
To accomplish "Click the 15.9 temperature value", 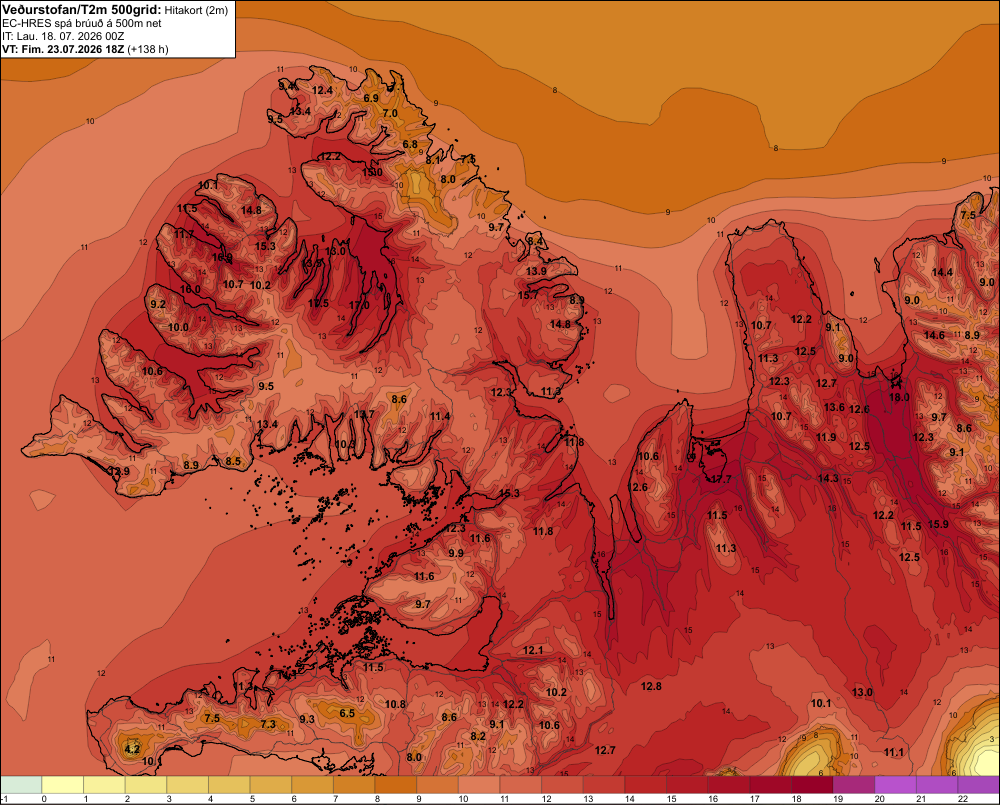I will [938, 524].
